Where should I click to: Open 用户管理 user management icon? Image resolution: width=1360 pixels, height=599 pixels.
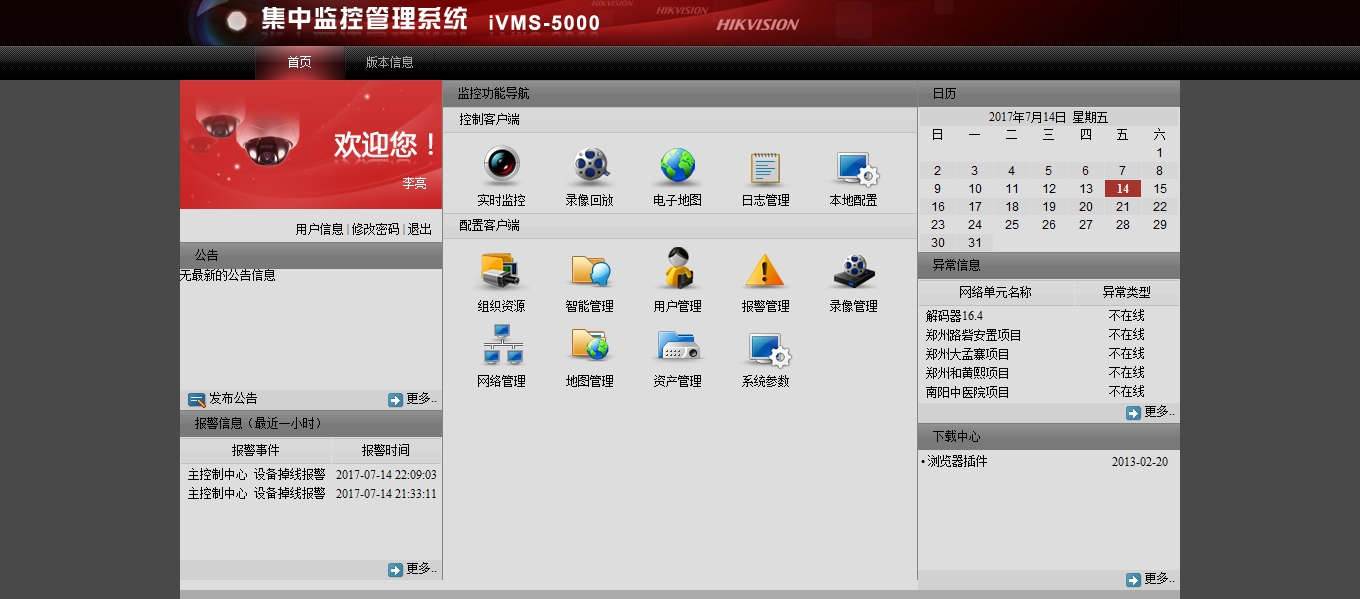[x=677, y=269]
